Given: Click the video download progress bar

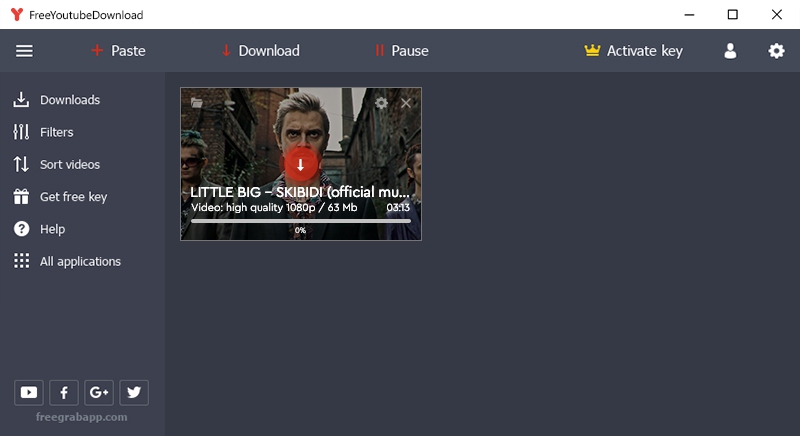Looking at the screenshot, I should pos(301,221).
